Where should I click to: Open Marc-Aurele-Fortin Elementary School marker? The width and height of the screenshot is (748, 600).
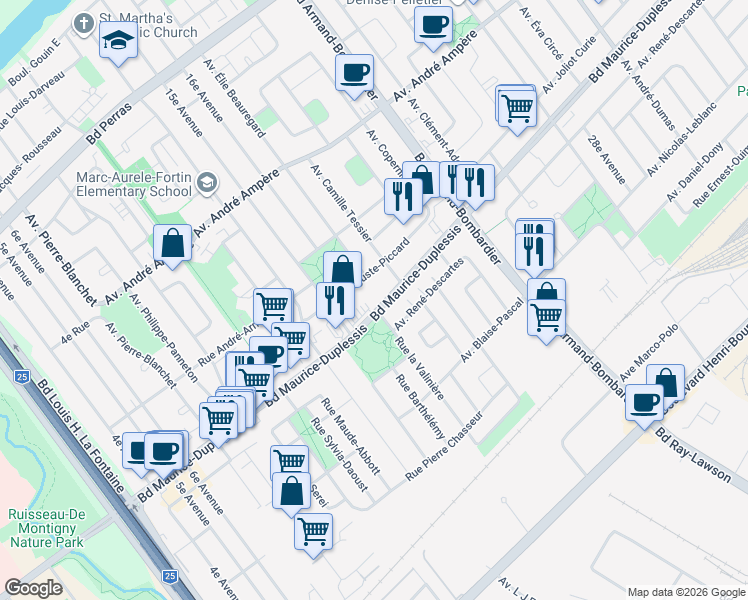207,183
